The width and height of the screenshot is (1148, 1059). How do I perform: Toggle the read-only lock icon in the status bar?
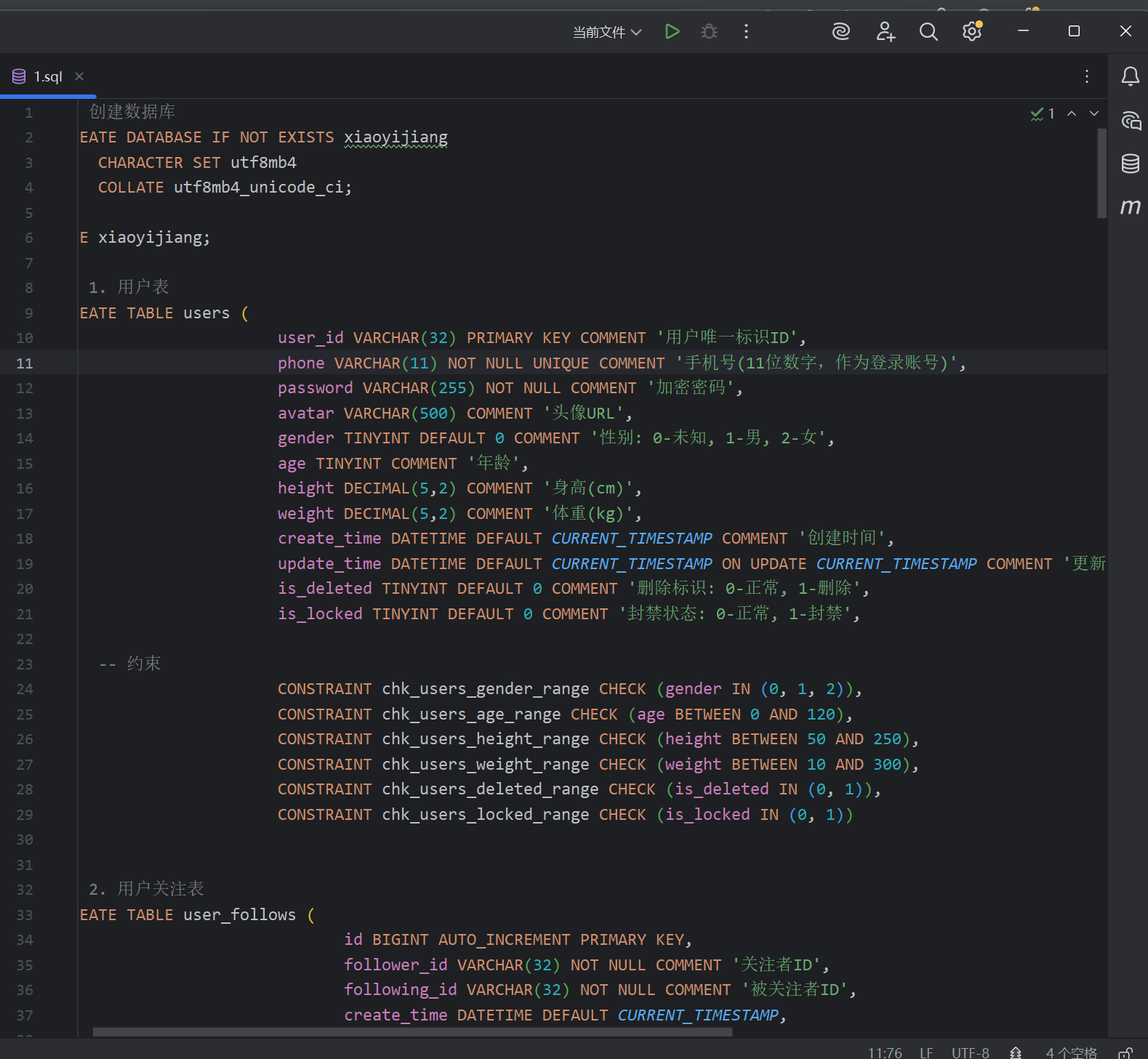pyautogui.click(x=1125, y=1052)
